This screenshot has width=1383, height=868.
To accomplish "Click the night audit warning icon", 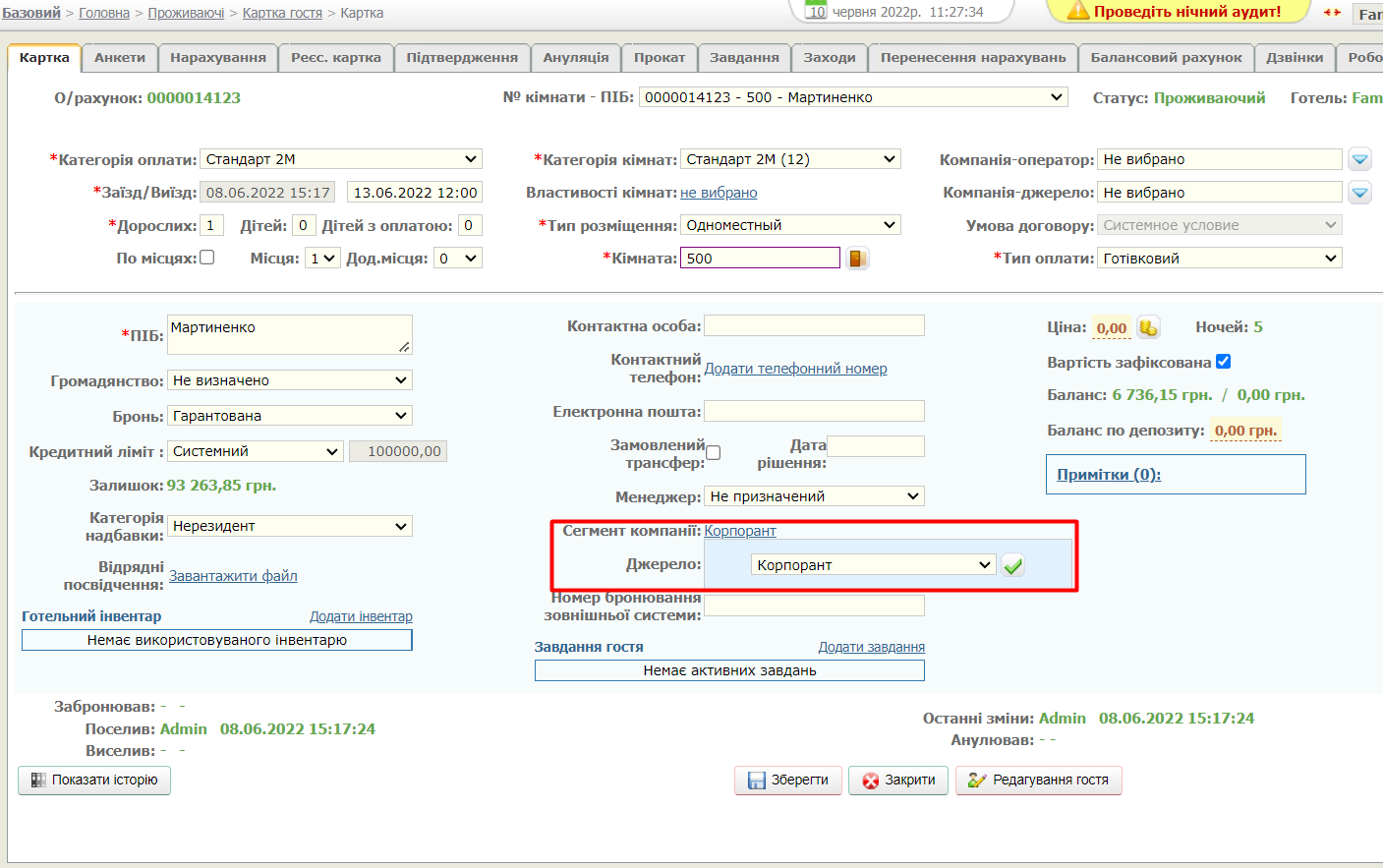I will 1077,12.
